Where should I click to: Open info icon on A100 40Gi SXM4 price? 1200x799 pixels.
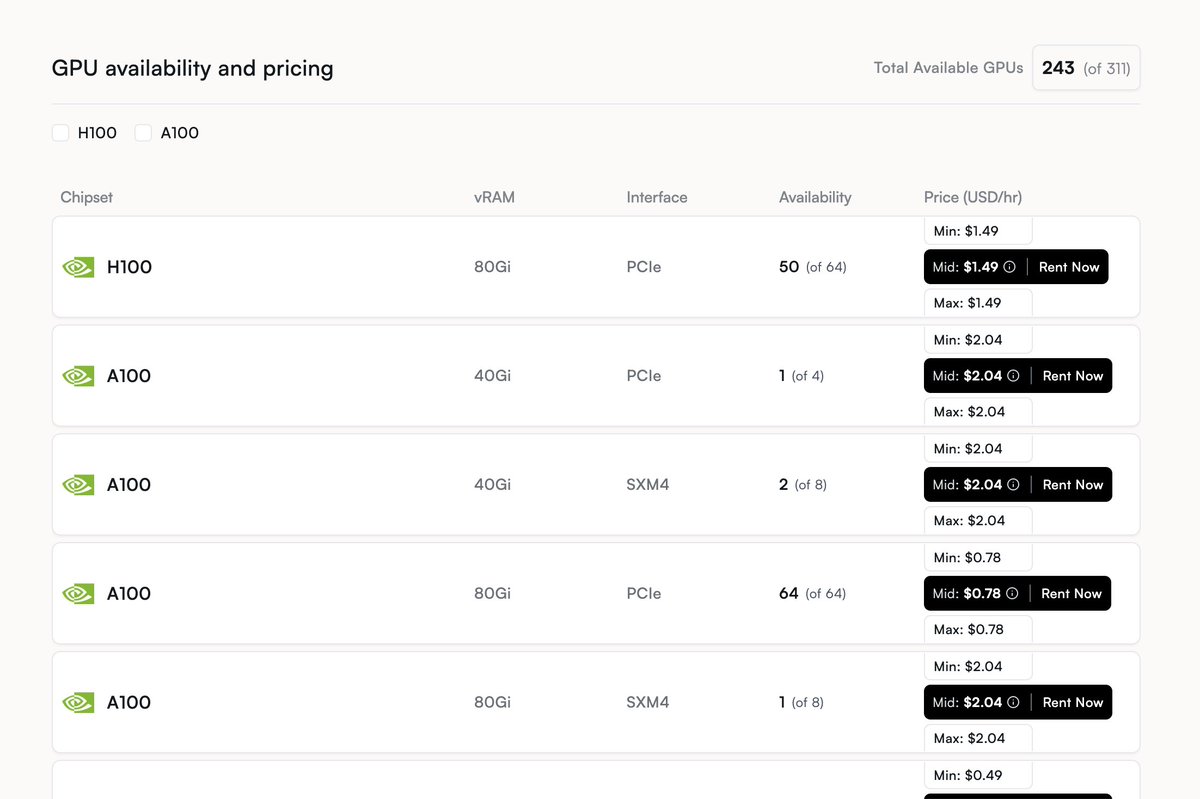1013,485
